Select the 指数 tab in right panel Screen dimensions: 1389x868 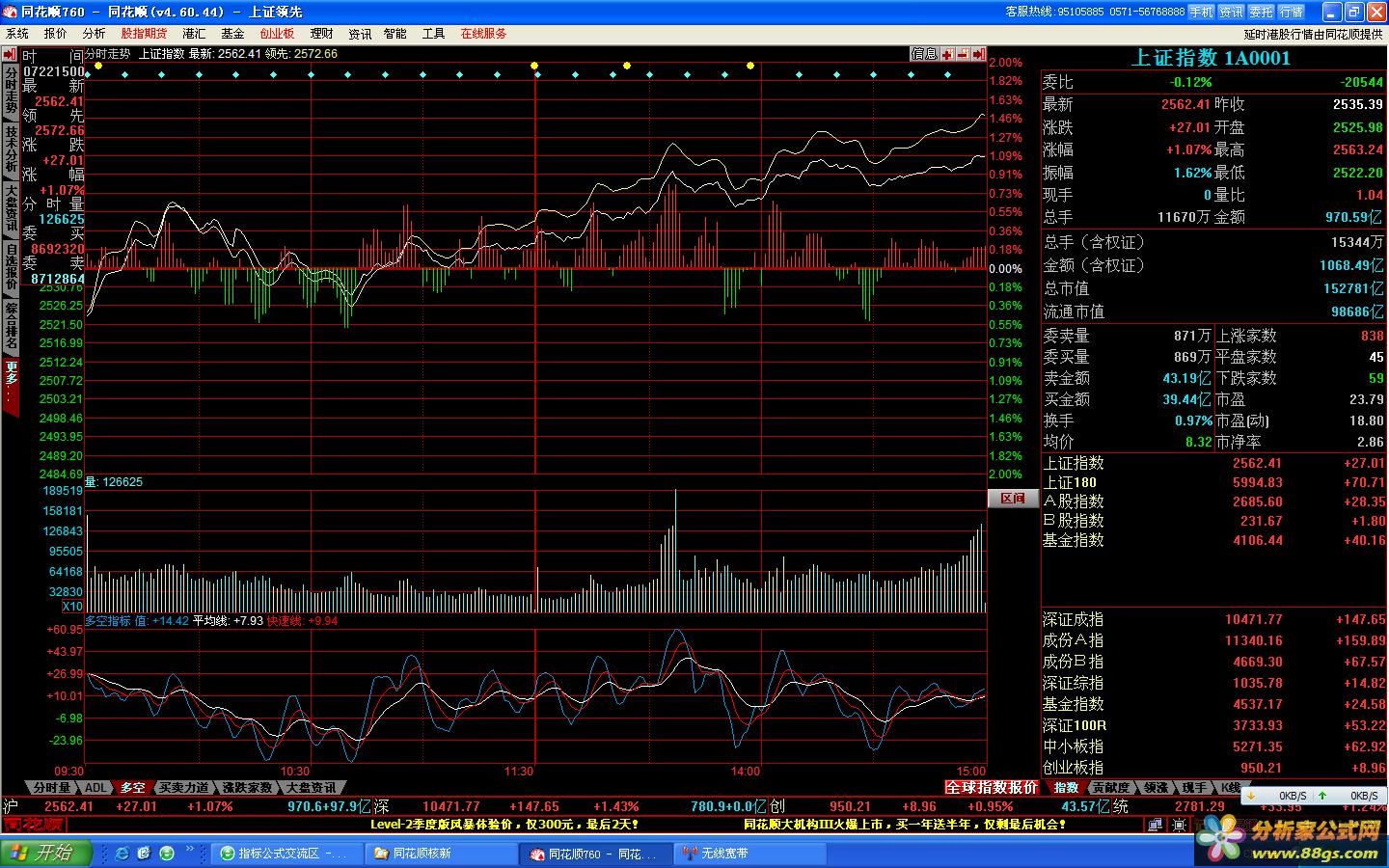1066,788
